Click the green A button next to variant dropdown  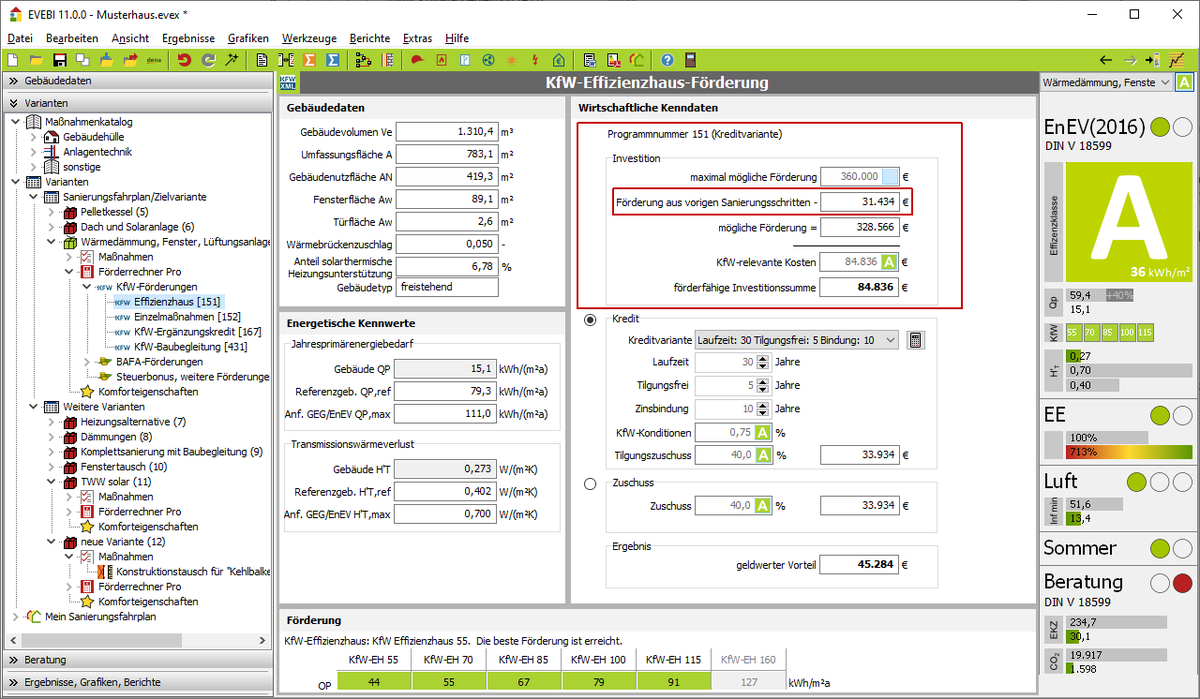click(1183, 83)
